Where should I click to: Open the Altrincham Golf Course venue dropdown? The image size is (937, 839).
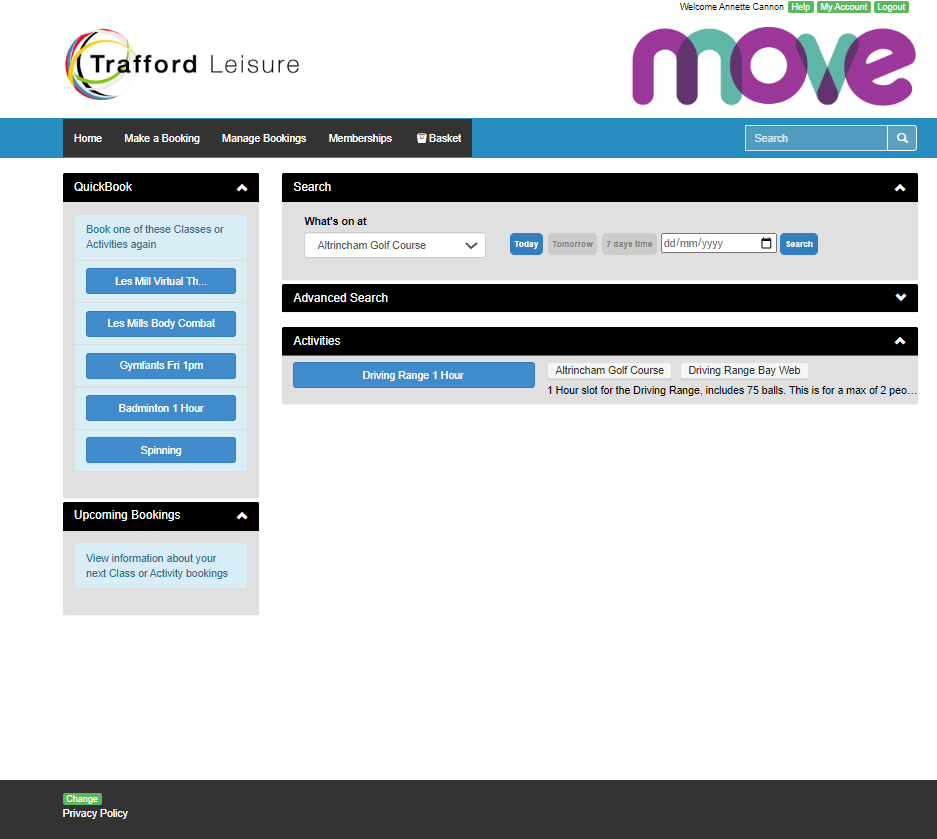[x=395, y=245]
